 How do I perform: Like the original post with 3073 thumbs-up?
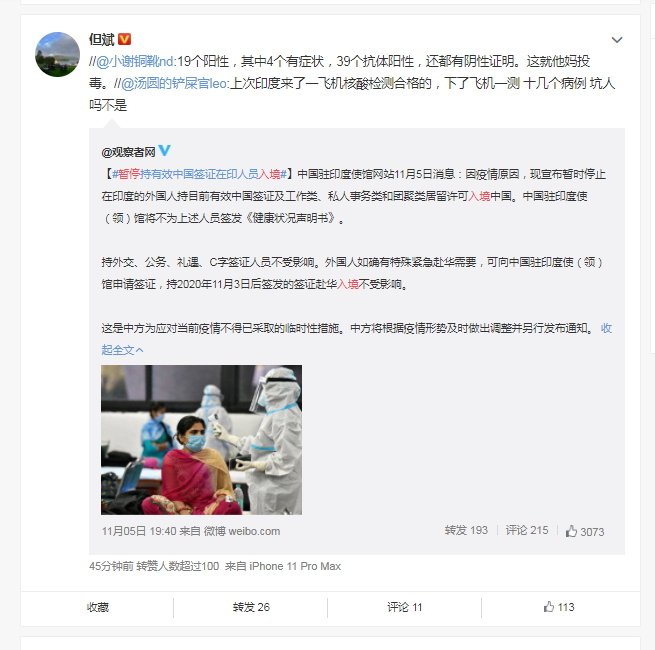[x=585, y=531]
